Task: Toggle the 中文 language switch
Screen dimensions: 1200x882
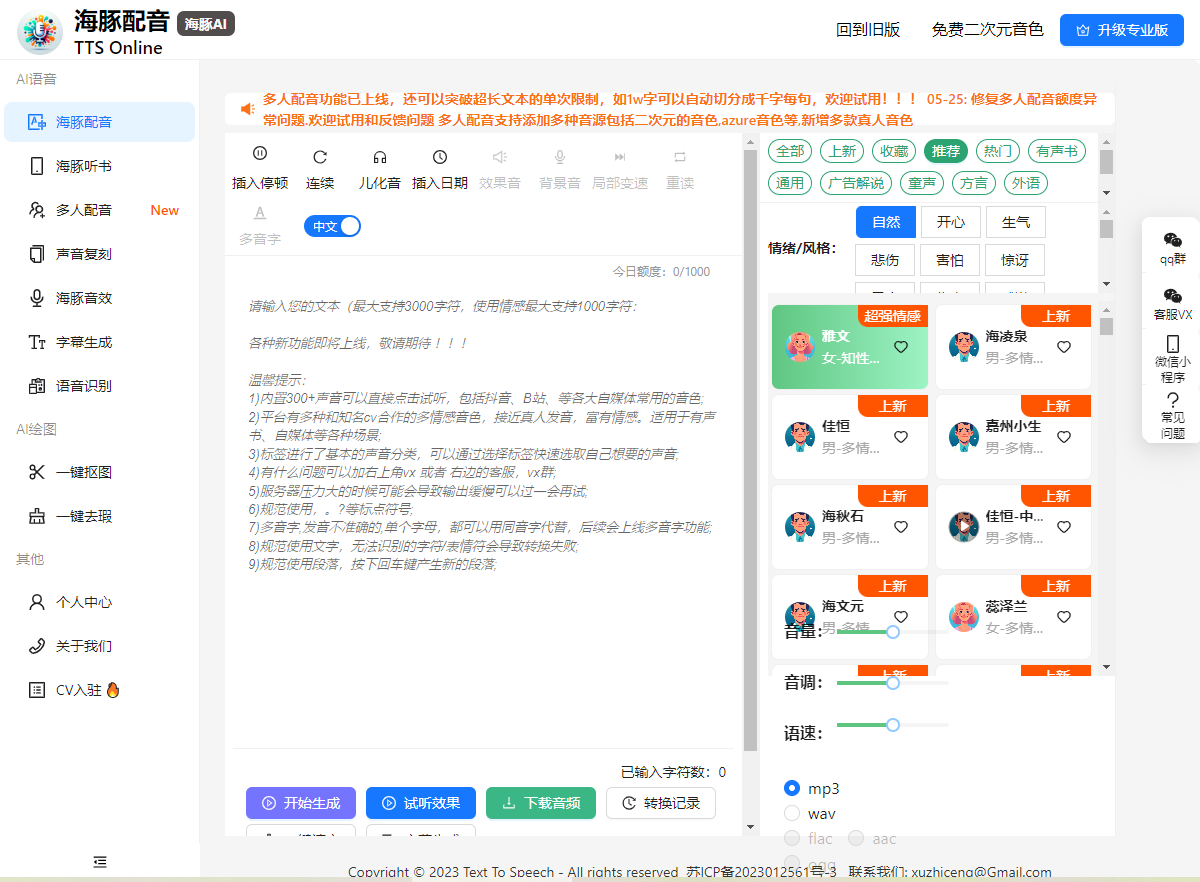Action: (x=332, y=226)
